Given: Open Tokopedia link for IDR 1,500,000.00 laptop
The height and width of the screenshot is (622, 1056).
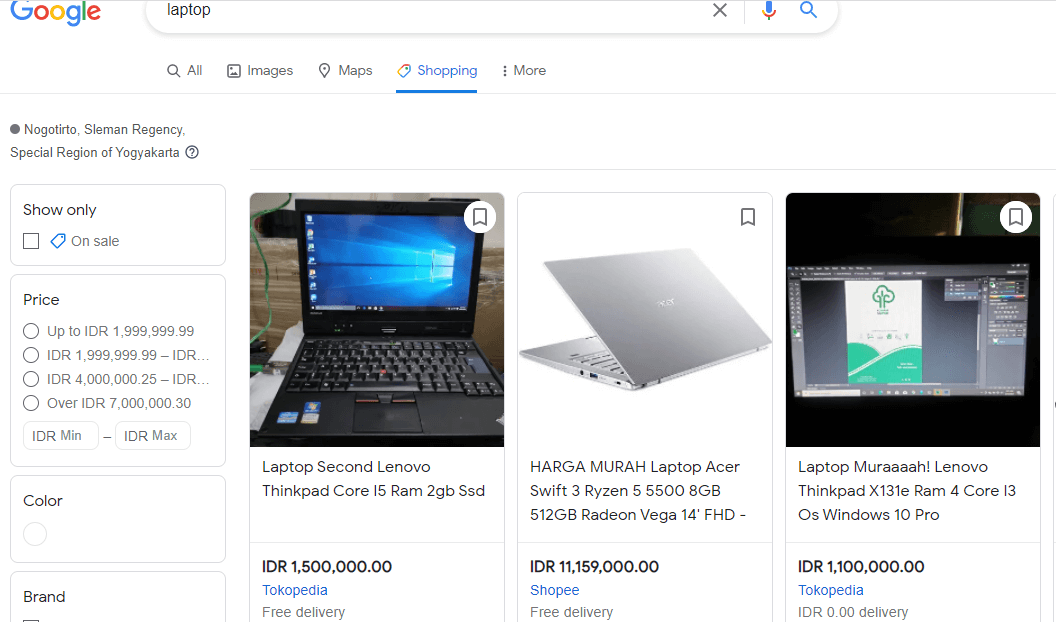Looking at the screenshot, I should (294, 590).
